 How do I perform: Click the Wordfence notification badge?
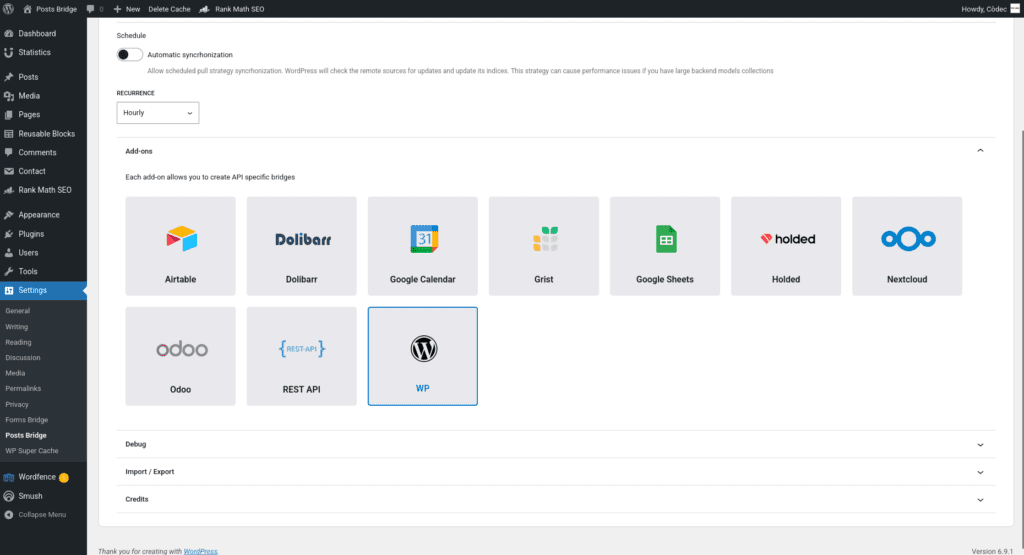pyautogui.click(x=64, y=478)
